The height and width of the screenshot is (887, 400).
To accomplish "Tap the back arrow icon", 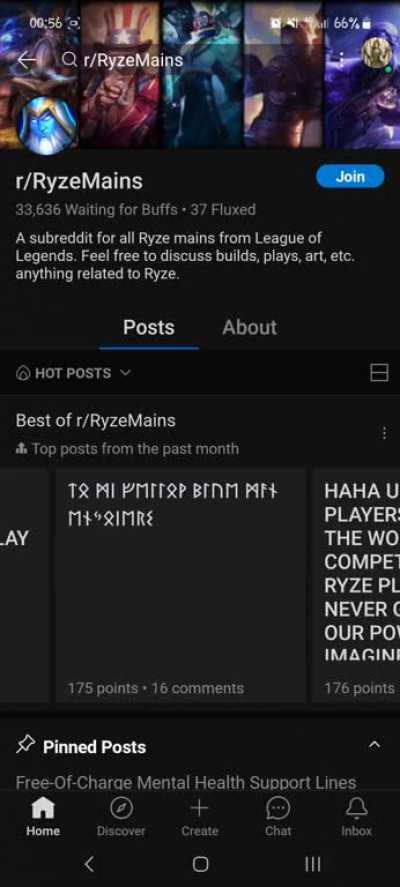I will point(27,59).
